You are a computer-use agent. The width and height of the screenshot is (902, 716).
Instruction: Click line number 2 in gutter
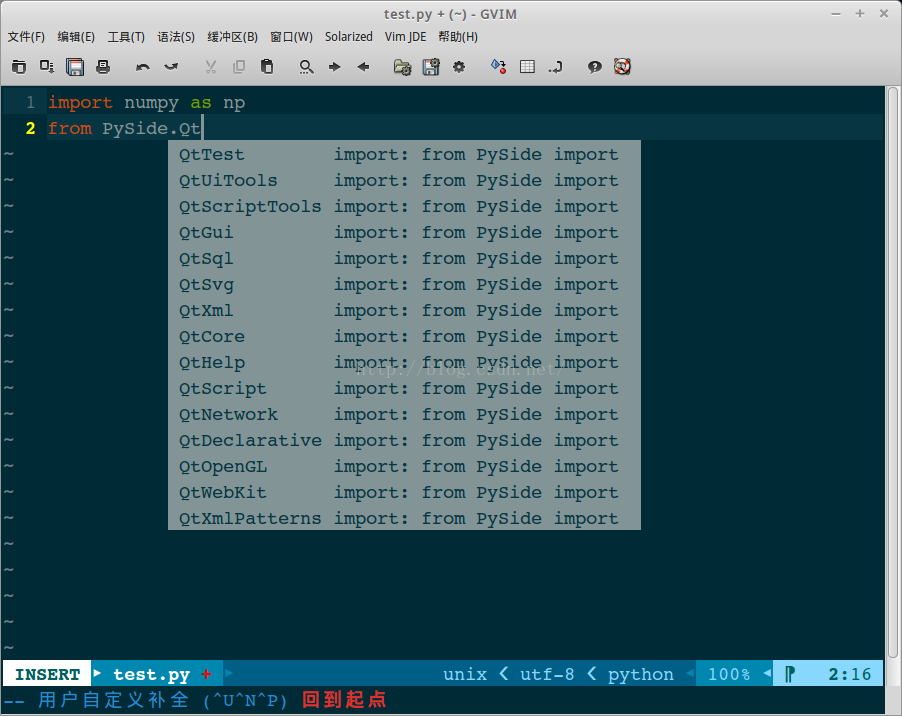pyautogui.click(x=30, y=128)
